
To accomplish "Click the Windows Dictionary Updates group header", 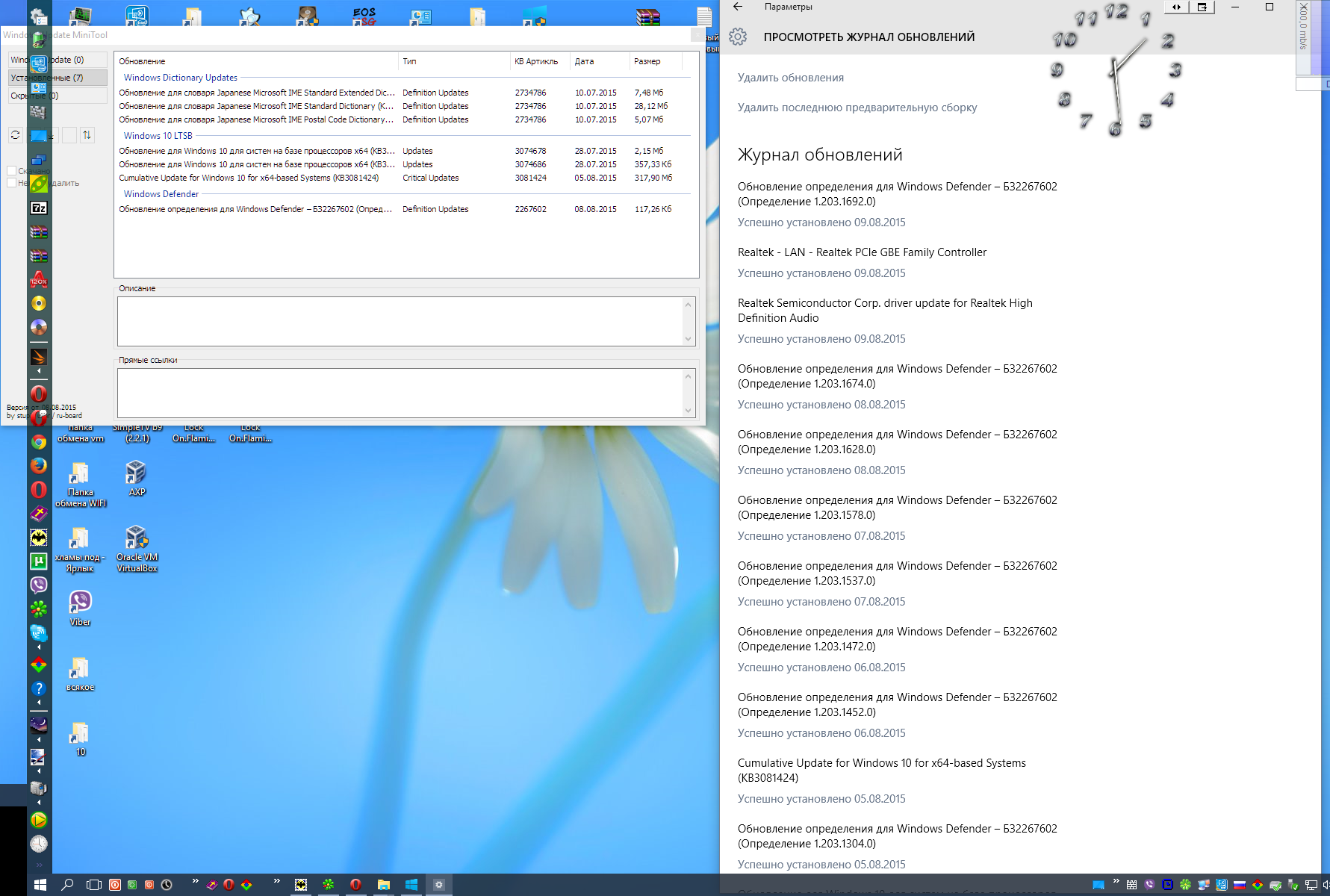I will [x=181, y=78].
